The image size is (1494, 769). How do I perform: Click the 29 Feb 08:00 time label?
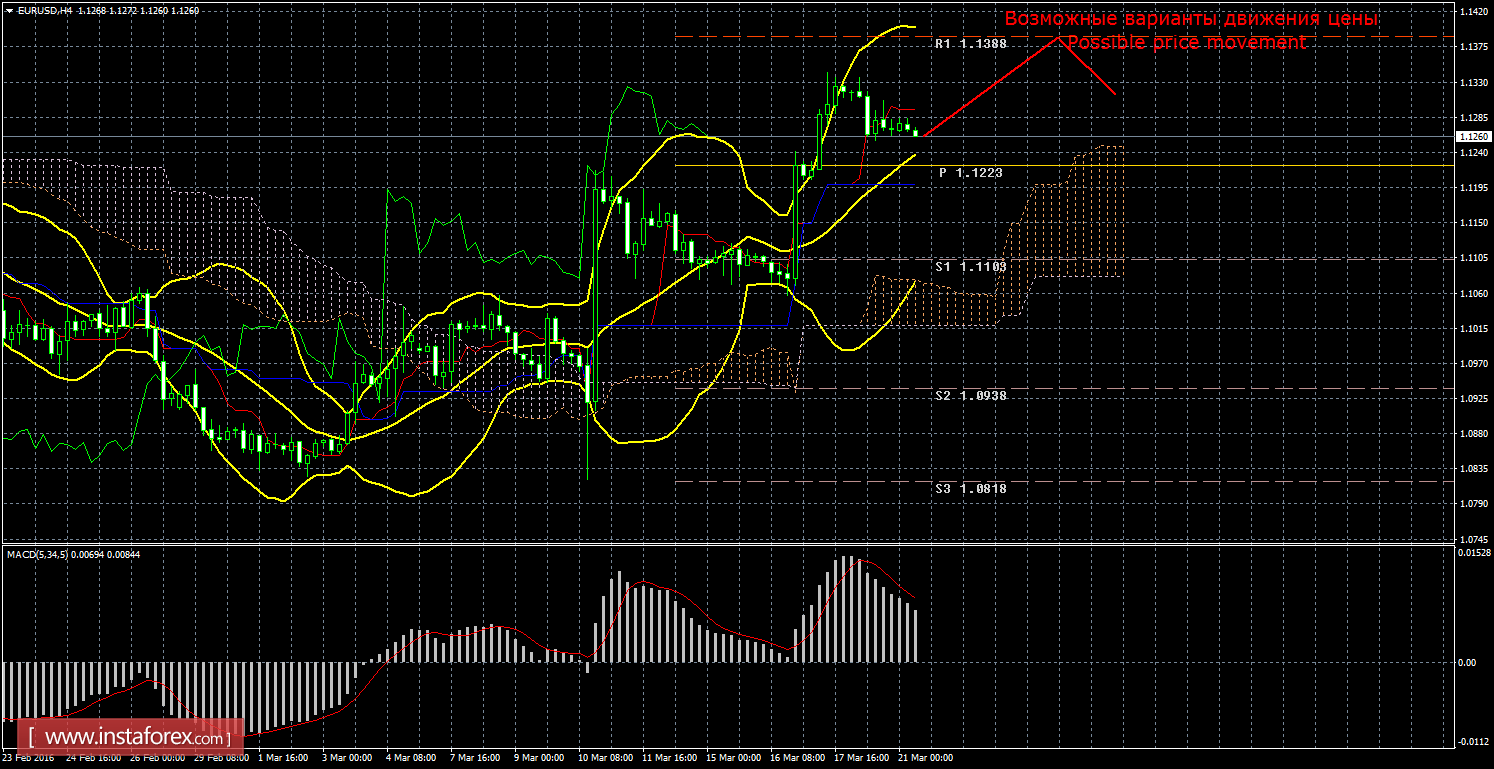click(222, 759)
